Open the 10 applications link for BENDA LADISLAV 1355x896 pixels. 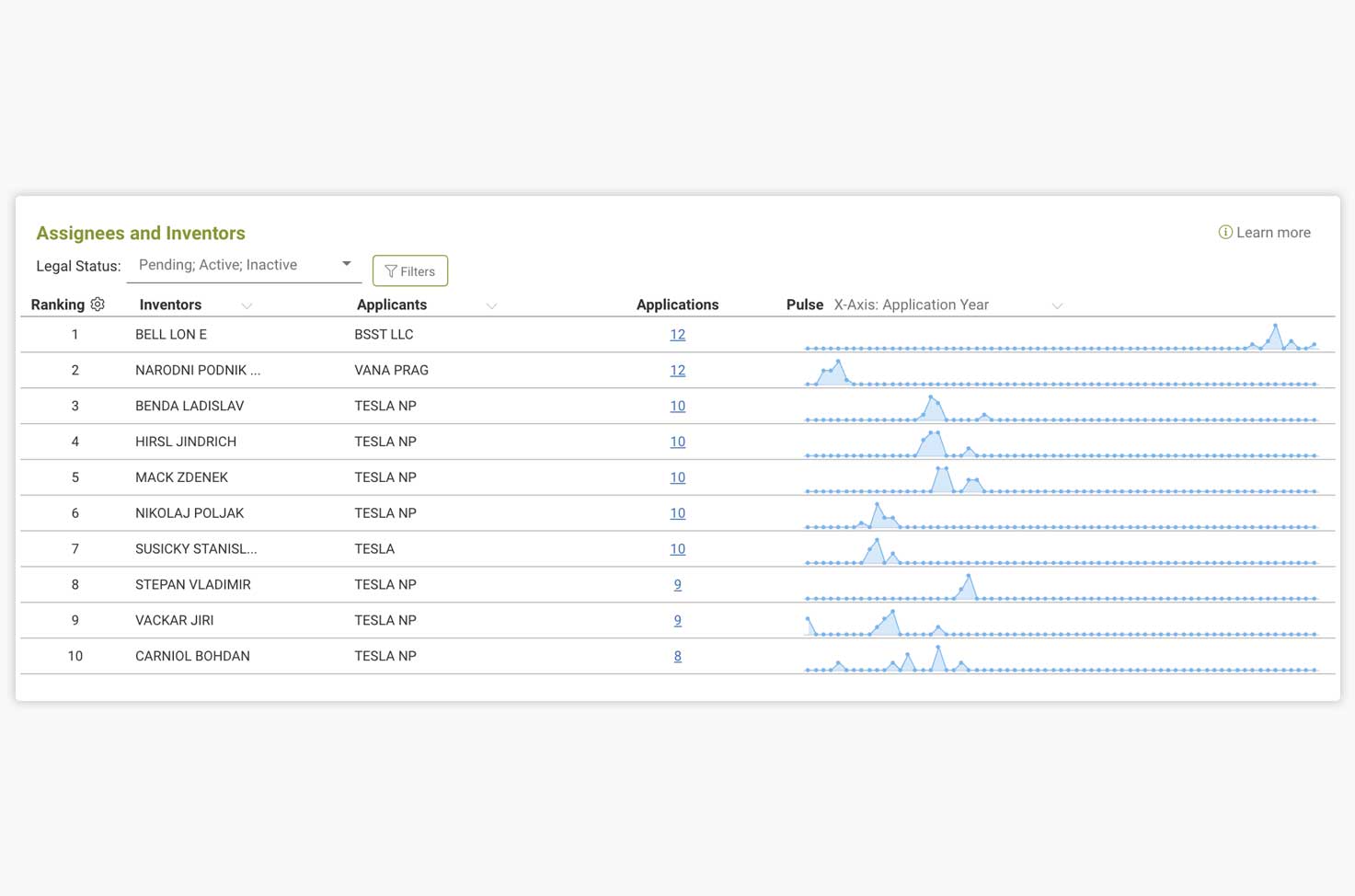point(678,407)
